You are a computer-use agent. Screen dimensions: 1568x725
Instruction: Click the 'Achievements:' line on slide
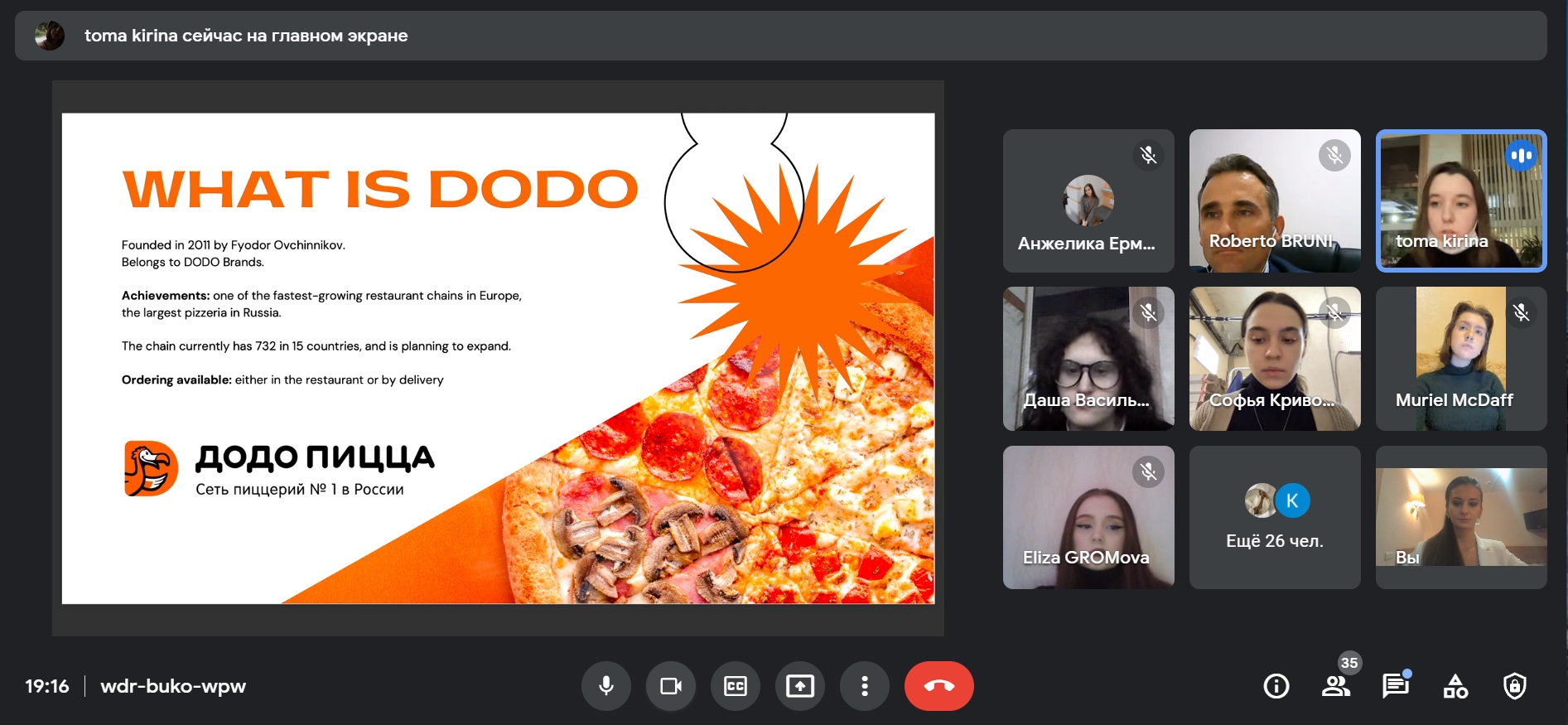point(321,304)
